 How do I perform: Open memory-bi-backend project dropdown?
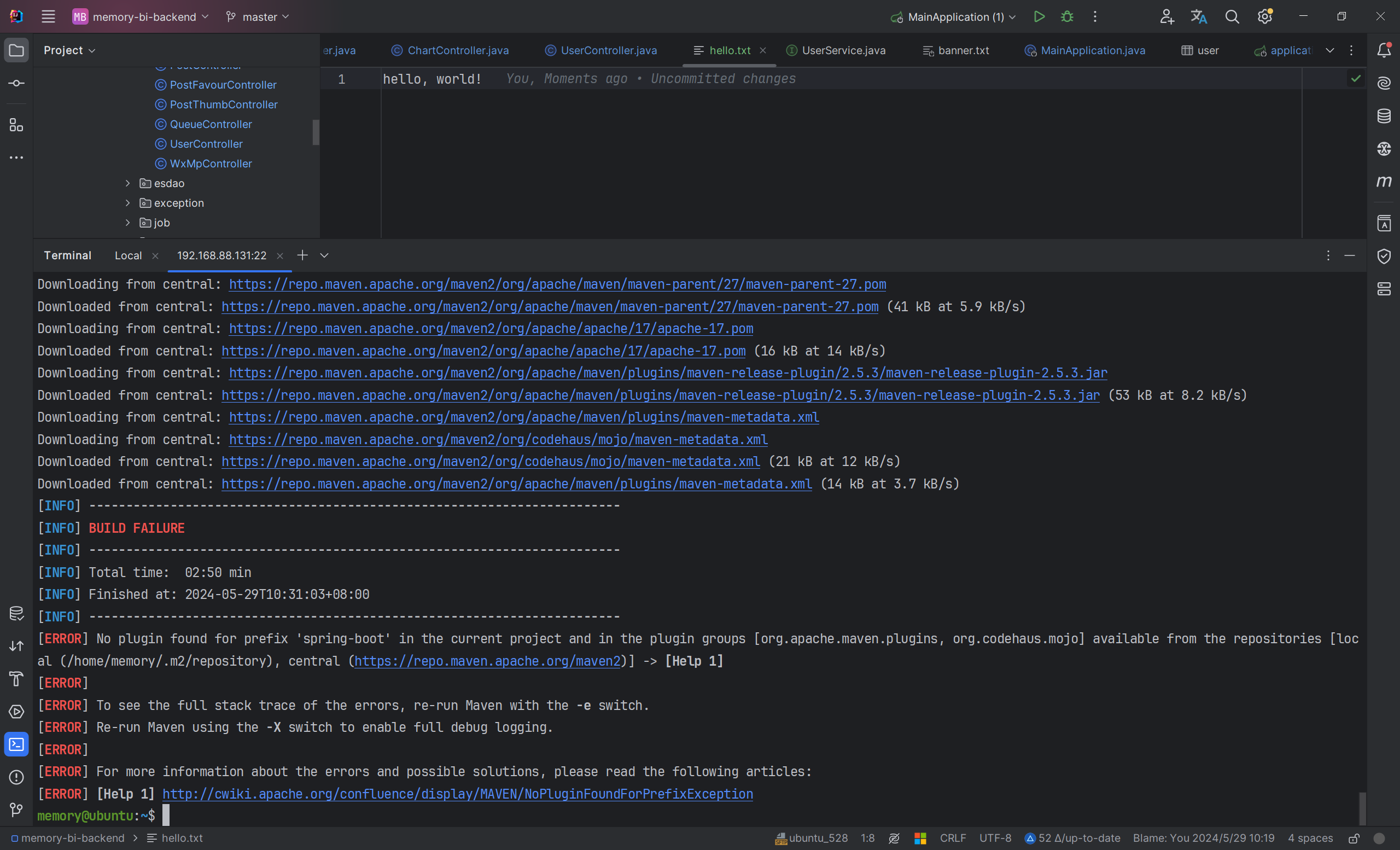141,16
